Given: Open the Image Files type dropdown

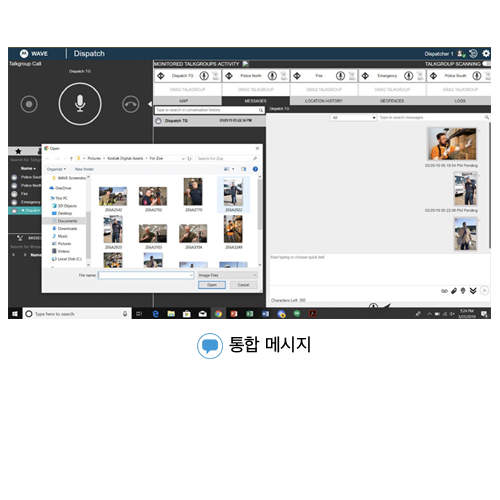Looking at the screenshot, I should (x=227, y=275).
